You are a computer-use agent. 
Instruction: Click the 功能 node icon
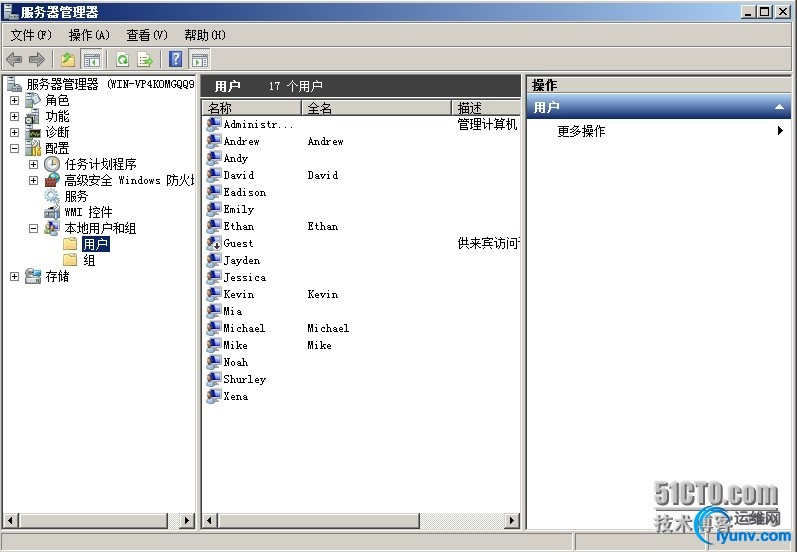click(33, 116)
